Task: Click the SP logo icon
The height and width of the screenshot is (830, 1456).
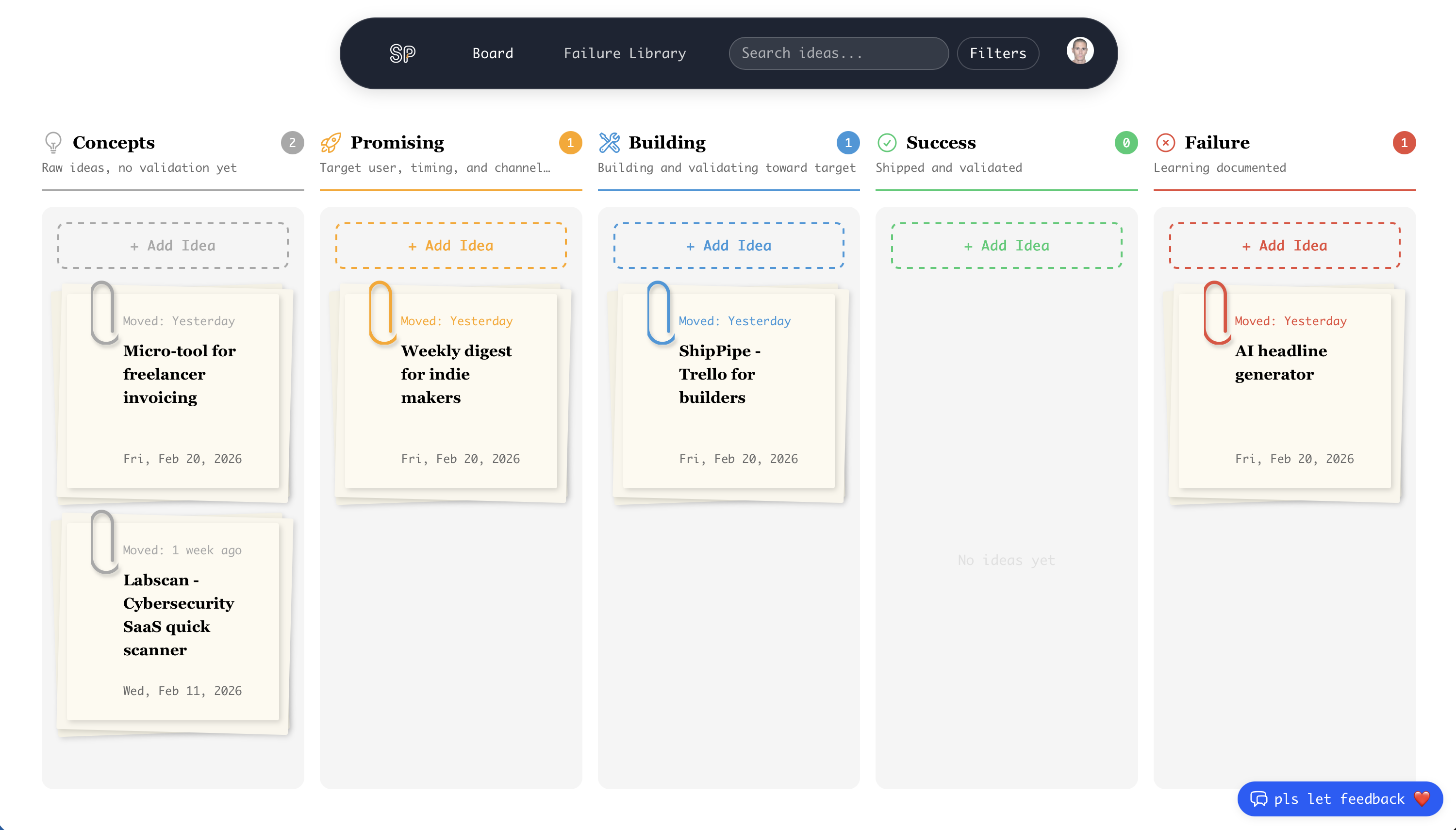Action: (402, 53)
